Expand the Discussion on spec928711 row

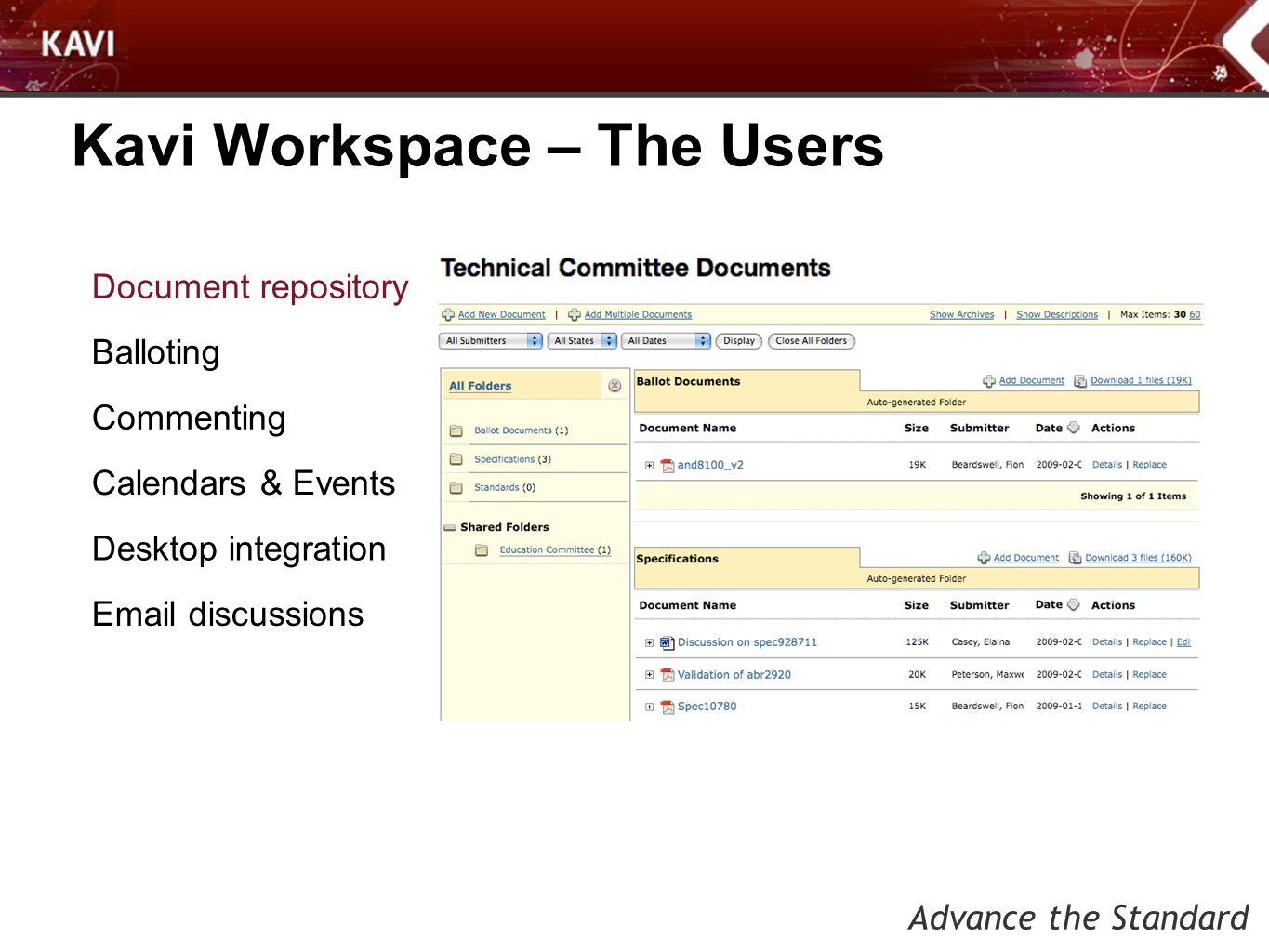pos(649,642)
